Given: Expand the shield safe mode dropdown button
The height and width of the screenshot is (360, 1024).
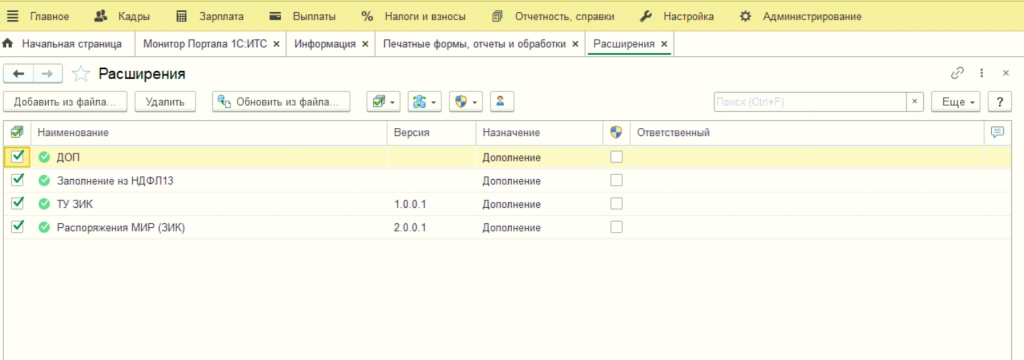Looking at the screenshot, I should (x=466, y=101).
